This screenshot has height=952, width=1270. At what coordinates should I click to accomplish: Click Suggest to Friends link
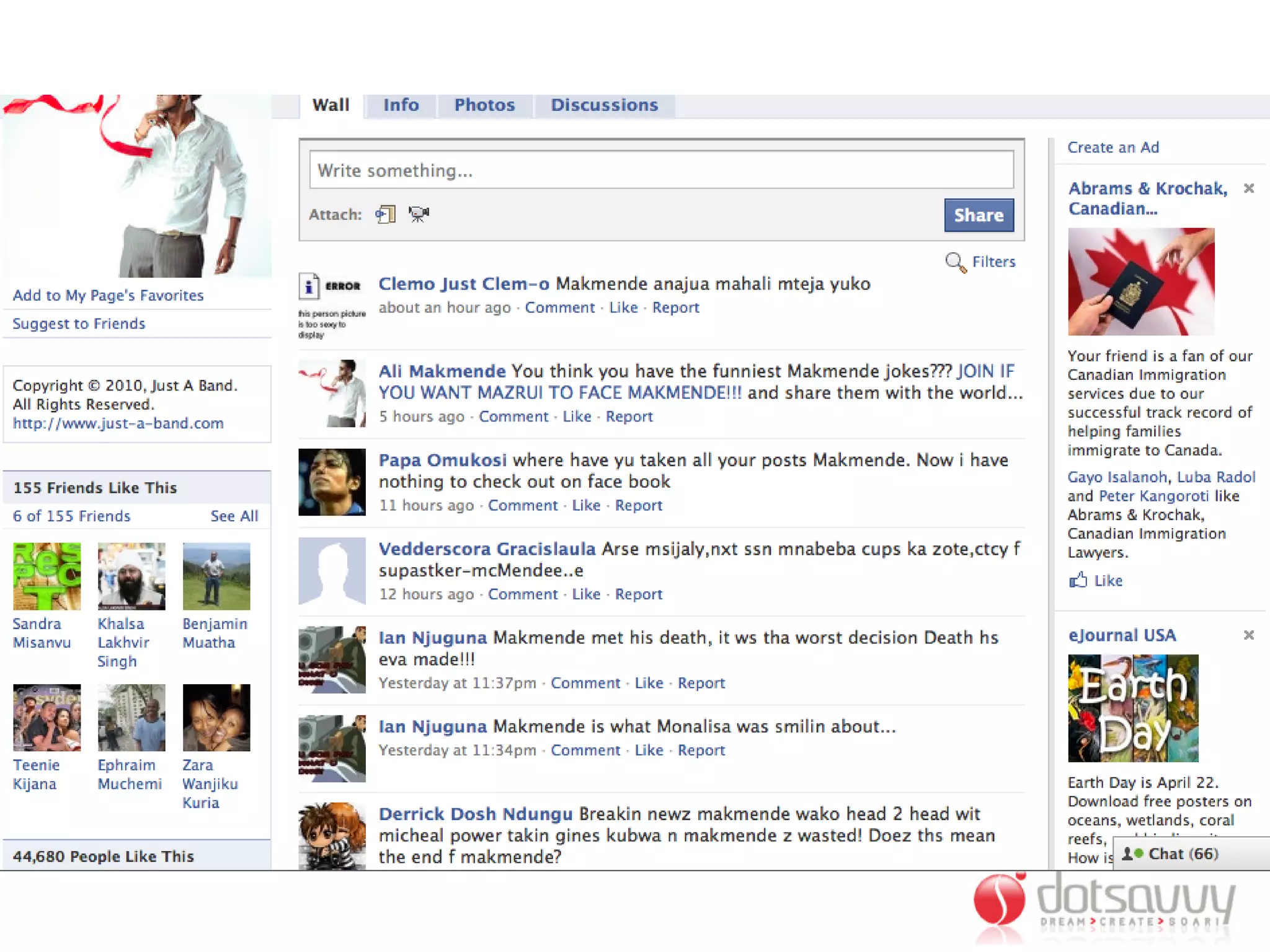pyautogui.click(x=79, y=324)
